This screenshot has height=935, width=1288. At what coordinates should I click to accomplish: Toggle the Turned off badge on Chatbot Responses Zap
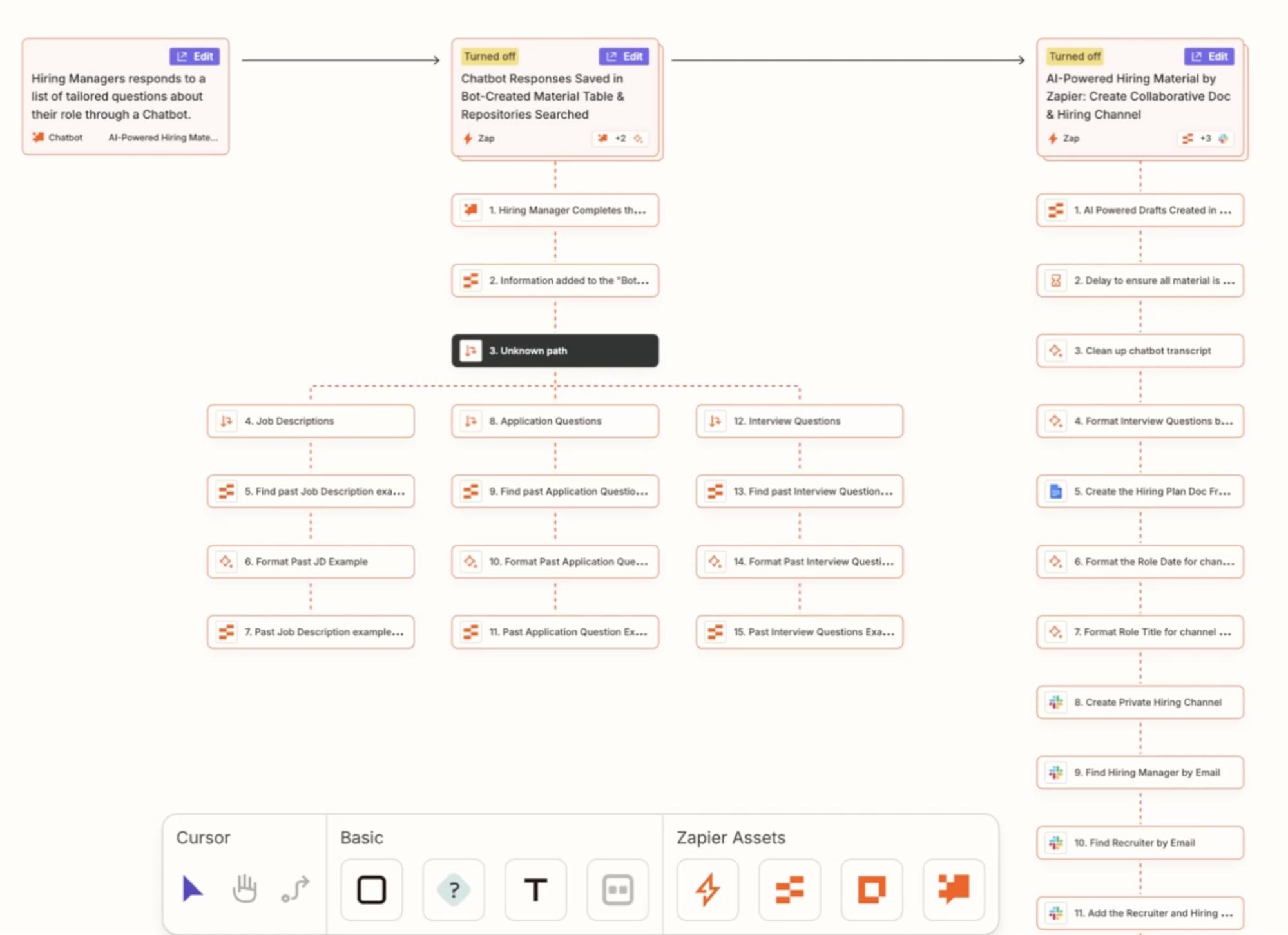(x=489, y=56)
